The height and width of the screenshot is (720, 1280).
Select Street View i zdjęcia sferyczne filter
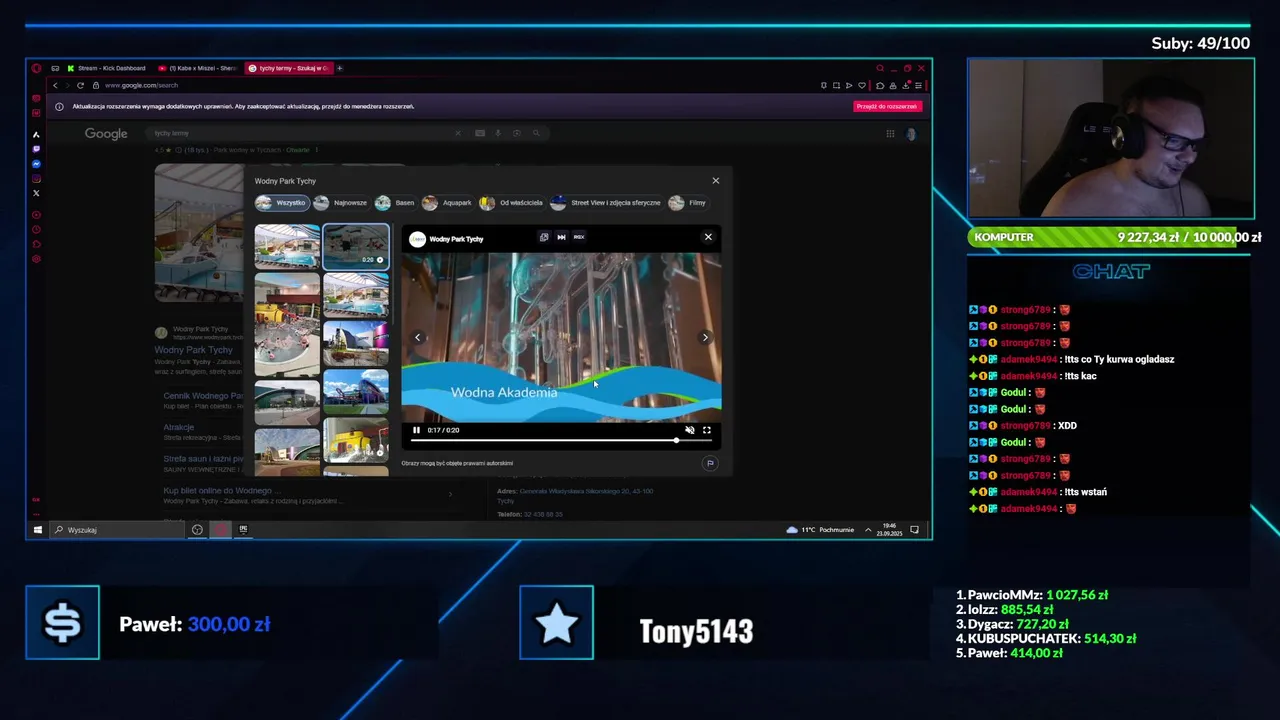[607, 203]
